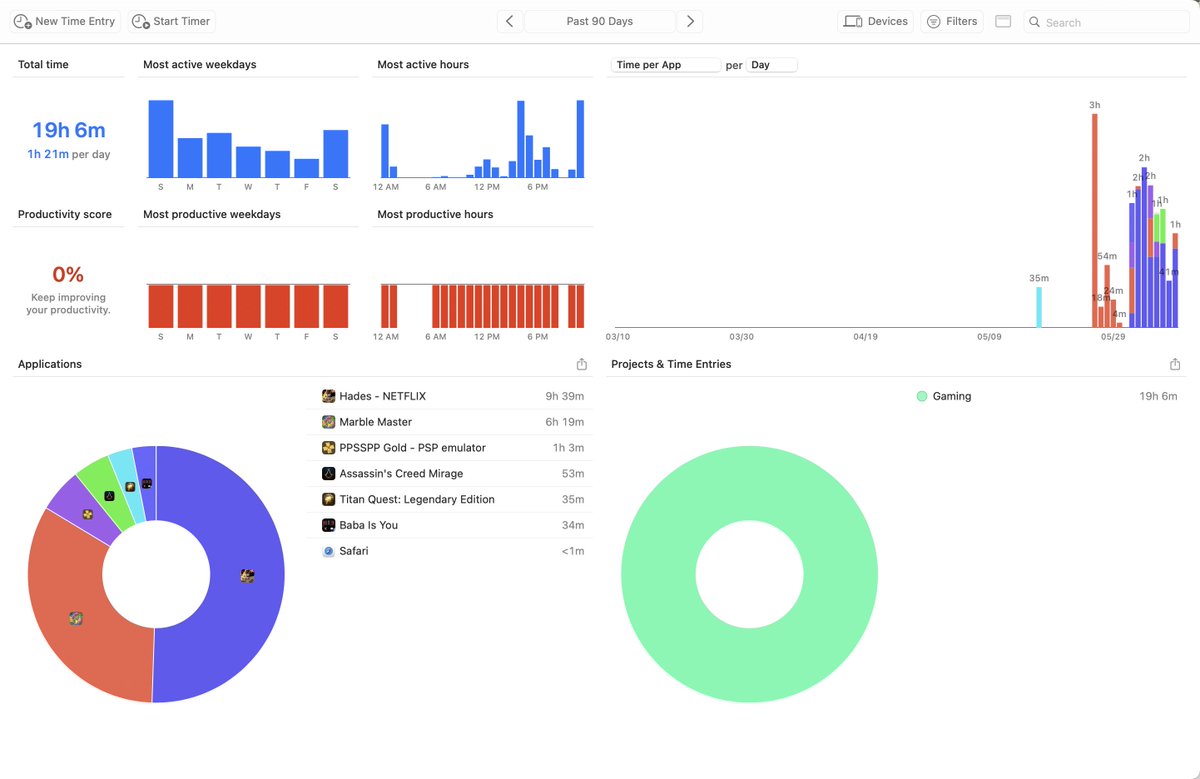Image resolution: width=1200 pixels, height=779 pixels.
Task: Click the PPSSPP Gold app icon in list
Action: point(328,448)
